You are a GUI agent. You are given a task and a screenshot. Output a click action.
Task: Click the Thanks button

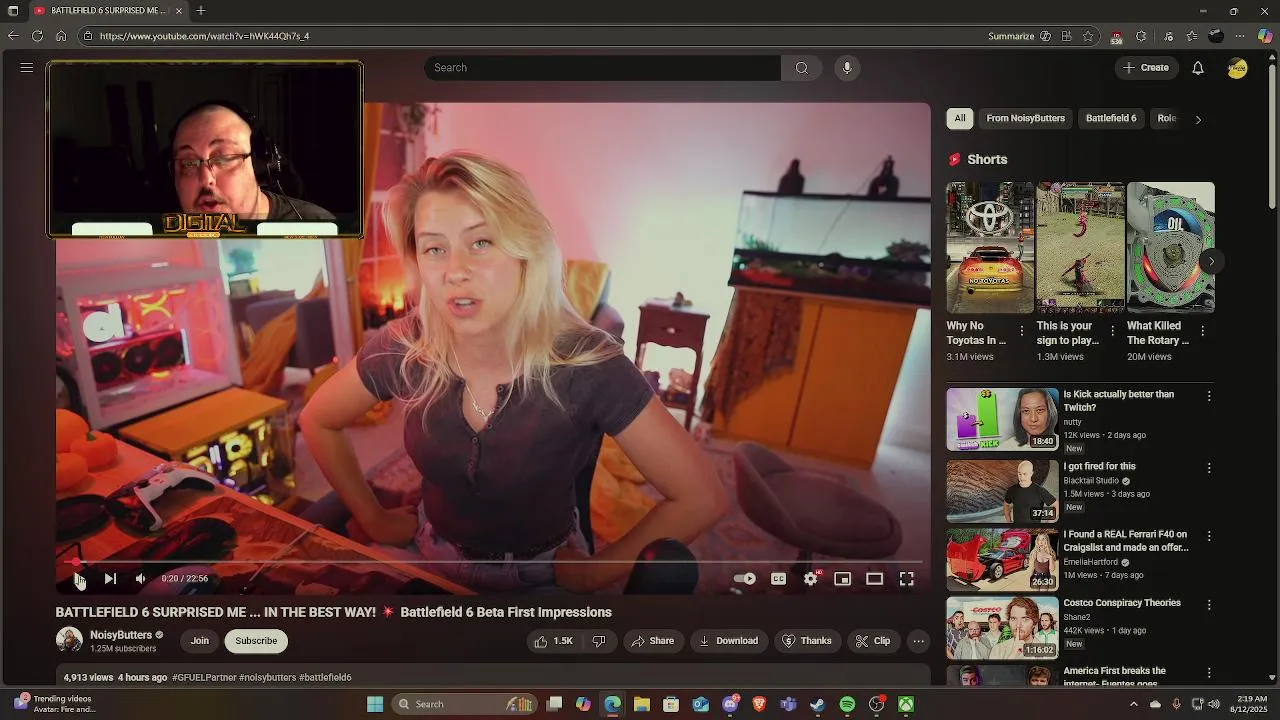[807, 641]
